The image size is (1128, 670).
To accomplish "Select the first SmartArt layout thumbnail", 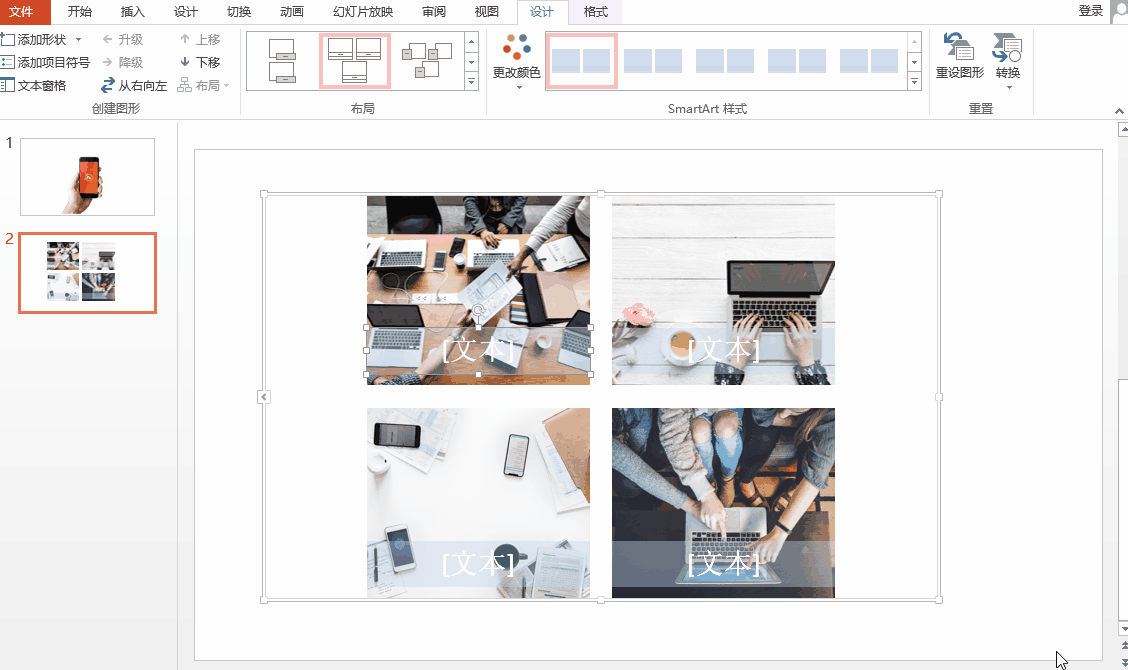I will (282, 61).
